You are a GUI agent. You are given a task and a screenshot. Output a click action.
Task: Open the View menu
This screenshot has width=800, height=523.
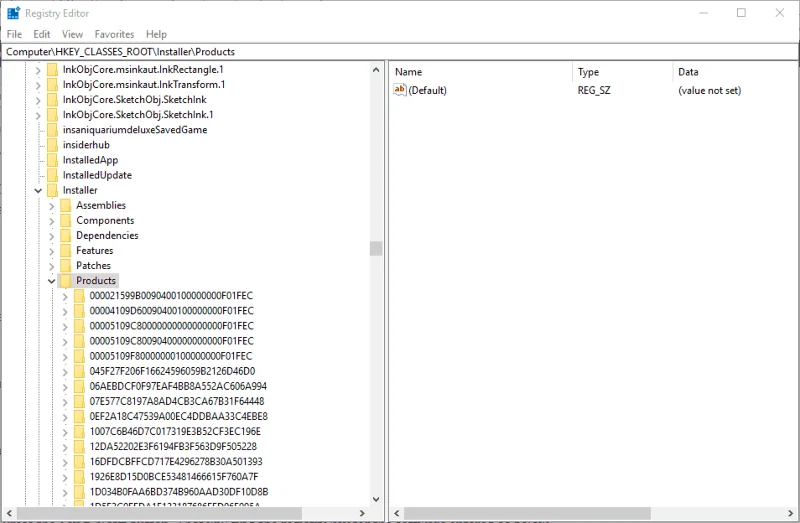[x=72, y=34]
